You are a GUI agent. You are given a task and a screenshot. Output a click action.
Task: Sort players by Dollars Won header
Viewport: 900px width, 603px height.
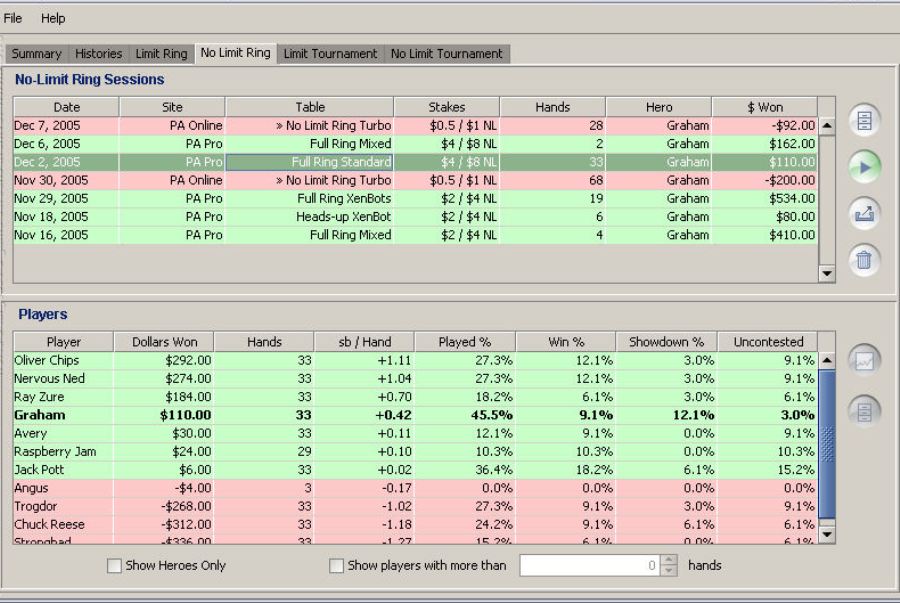[164, 342]
